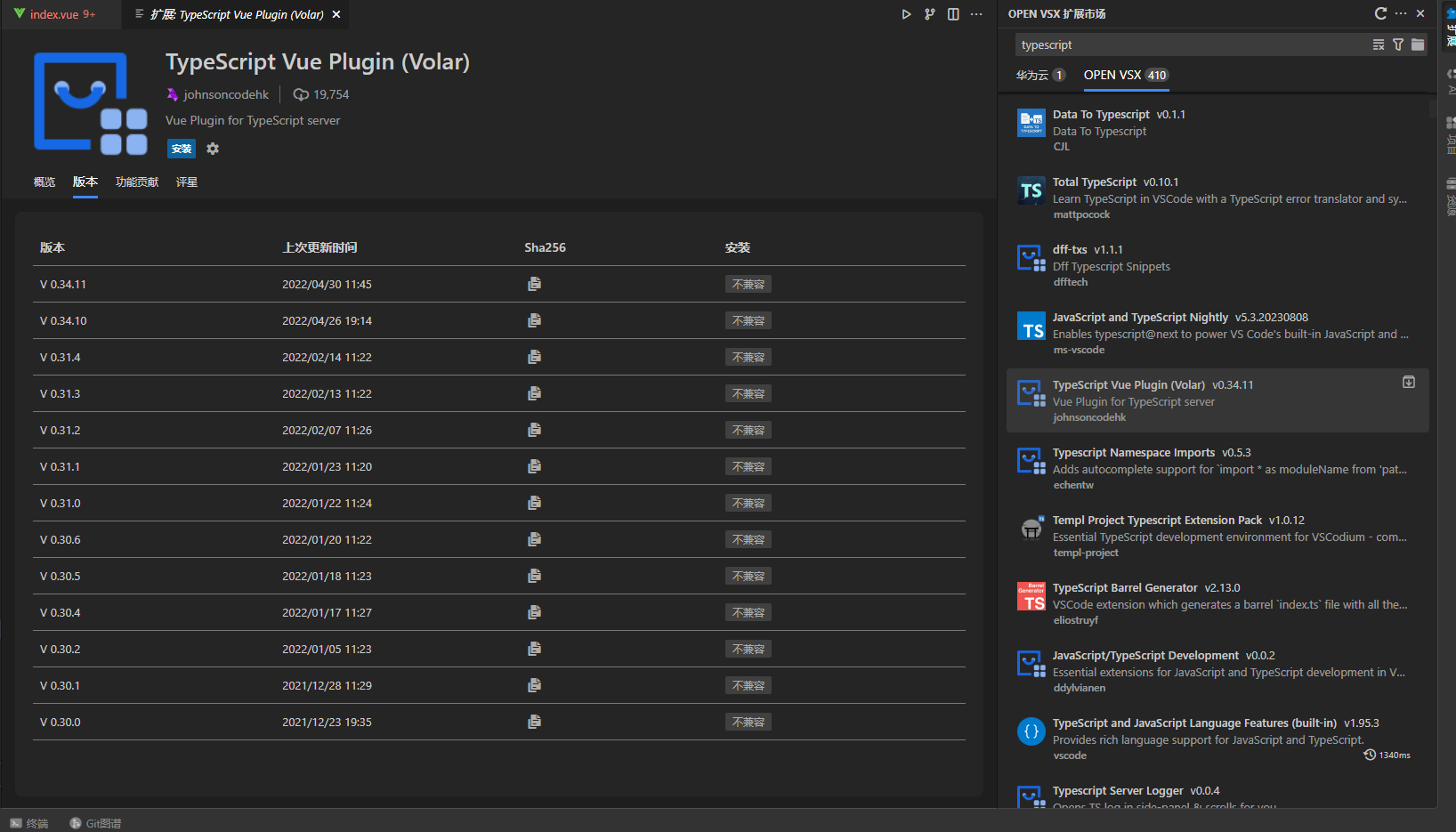Install TypeScript Vue Plugin from the list item icon
This screenshot has width=1456, height=832.
coord(1409,382)
